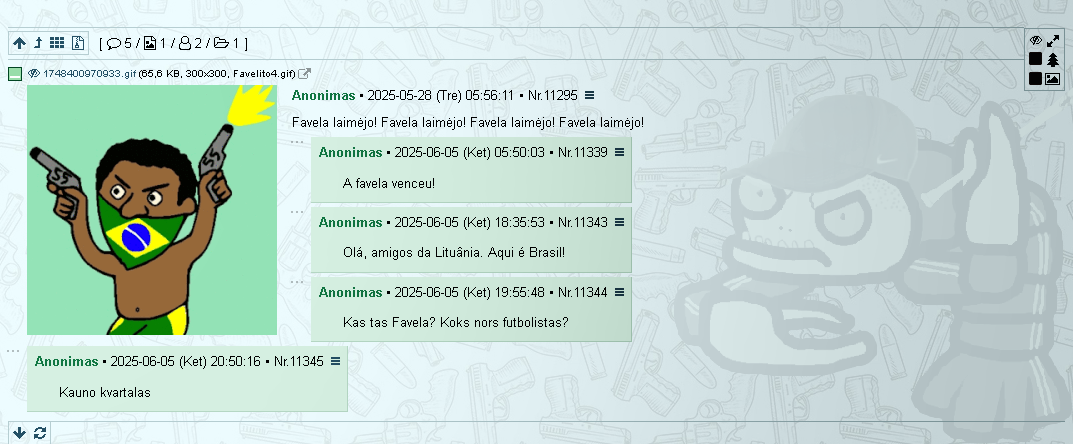This screenshot has width=1073, height=444.
Task: Click the refresh thread icon at bottom
Action: point(40,433)
